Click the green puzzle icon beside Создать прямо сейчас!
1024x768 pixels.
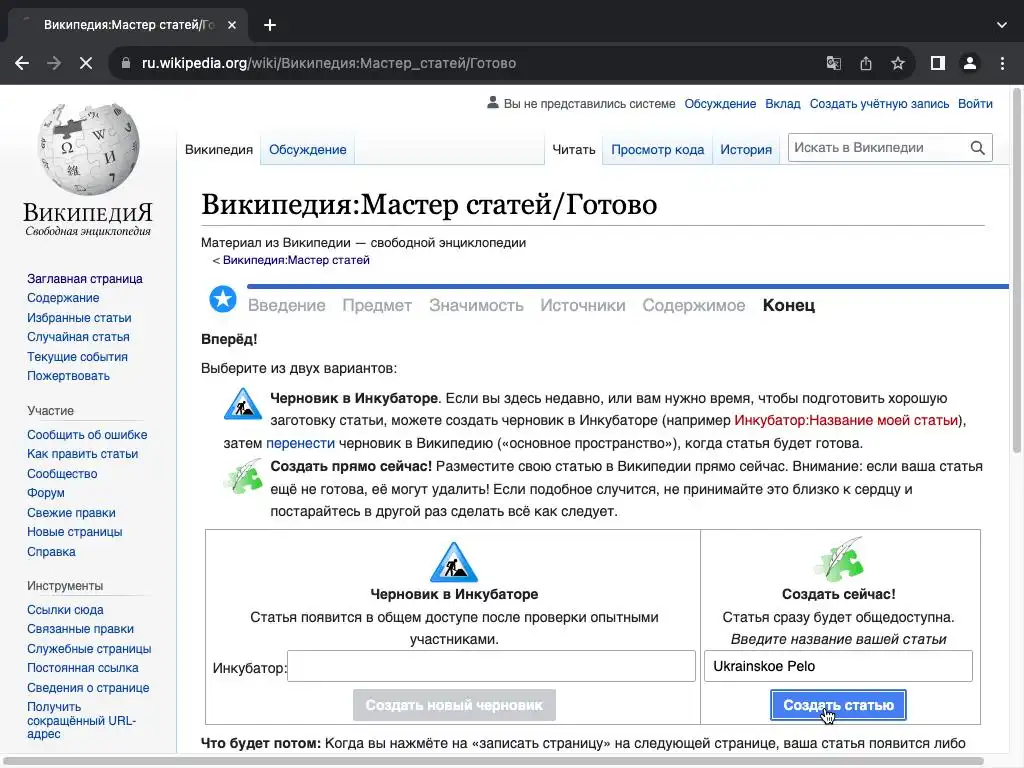coord(243,475)
